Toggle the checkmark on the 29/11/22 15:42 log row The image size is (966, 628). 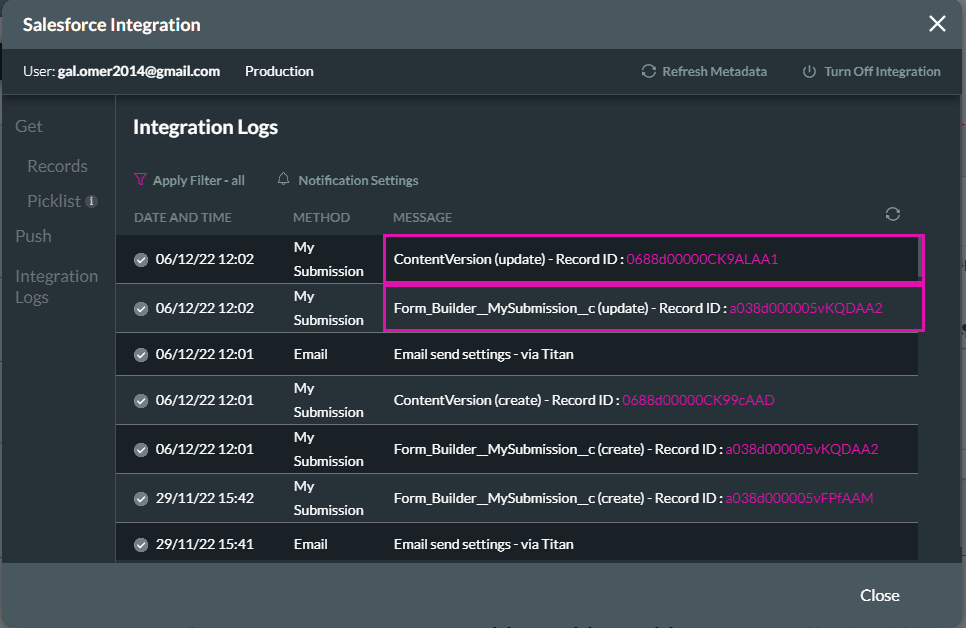(141, 497)
